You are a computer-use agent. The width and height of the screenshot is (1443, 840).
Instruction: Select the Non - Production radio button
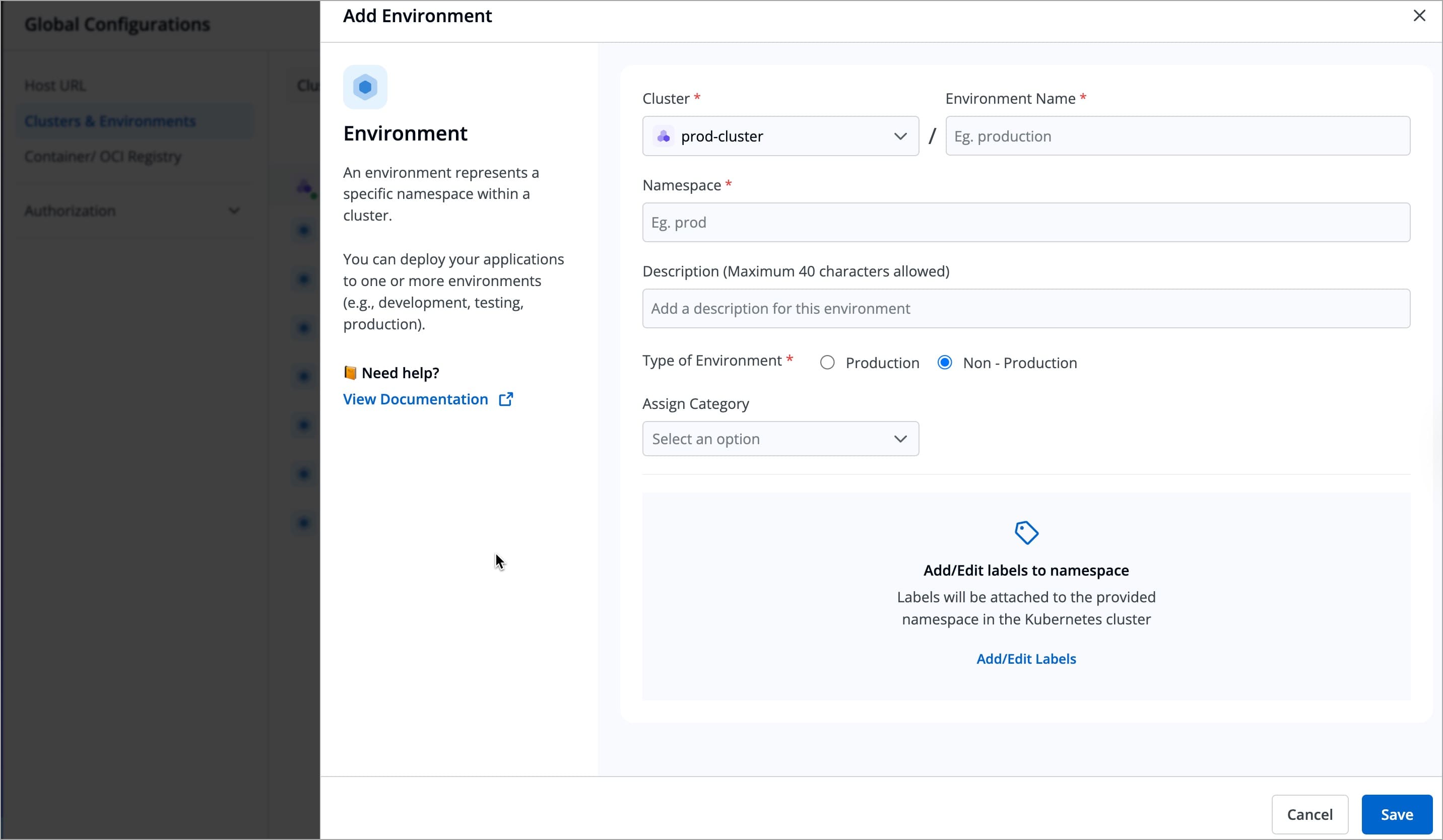[x=944, y=363]
